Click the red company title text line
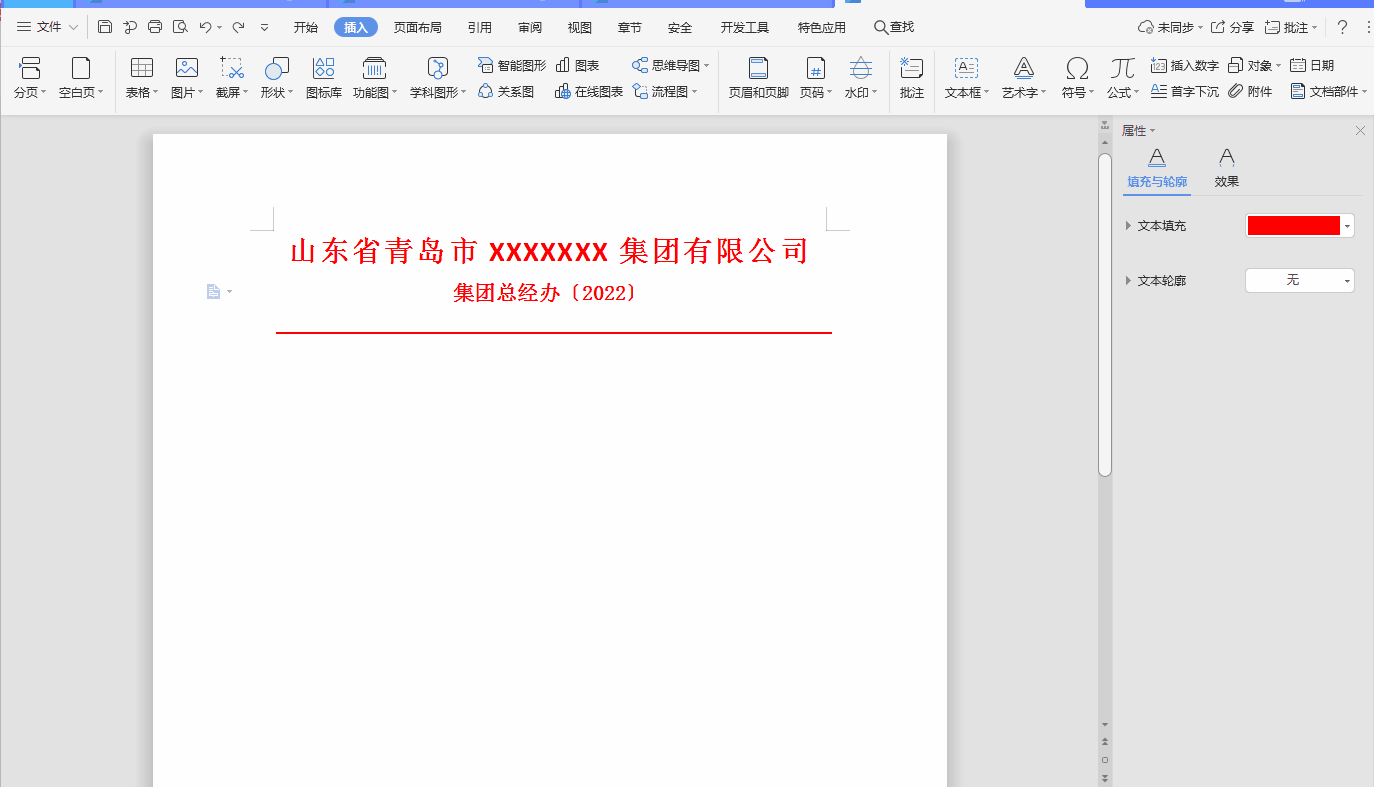1374x787 pixels. point(549,251)
